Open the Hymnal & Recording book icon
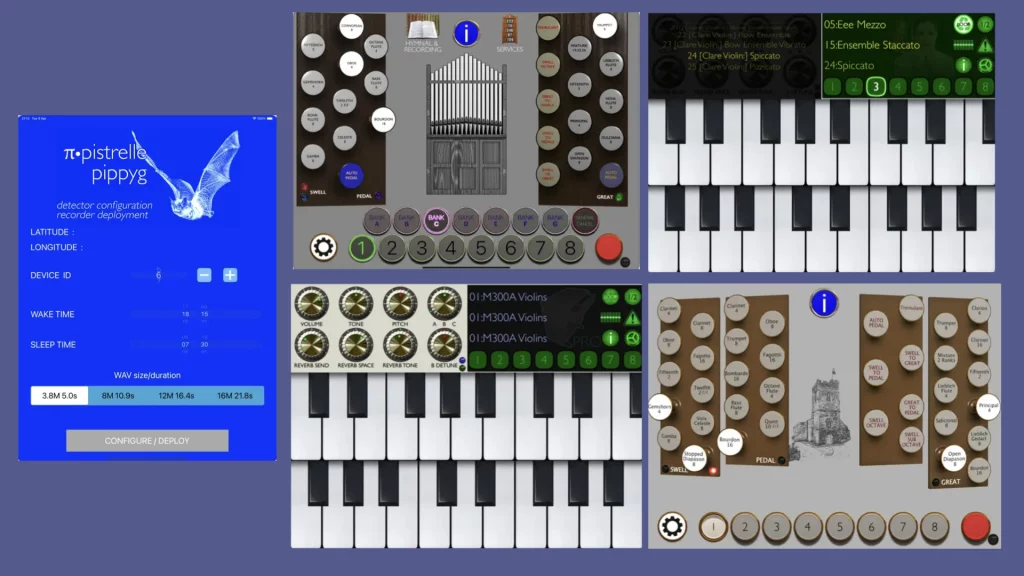 pyautogui.click(x=422, y=30)
